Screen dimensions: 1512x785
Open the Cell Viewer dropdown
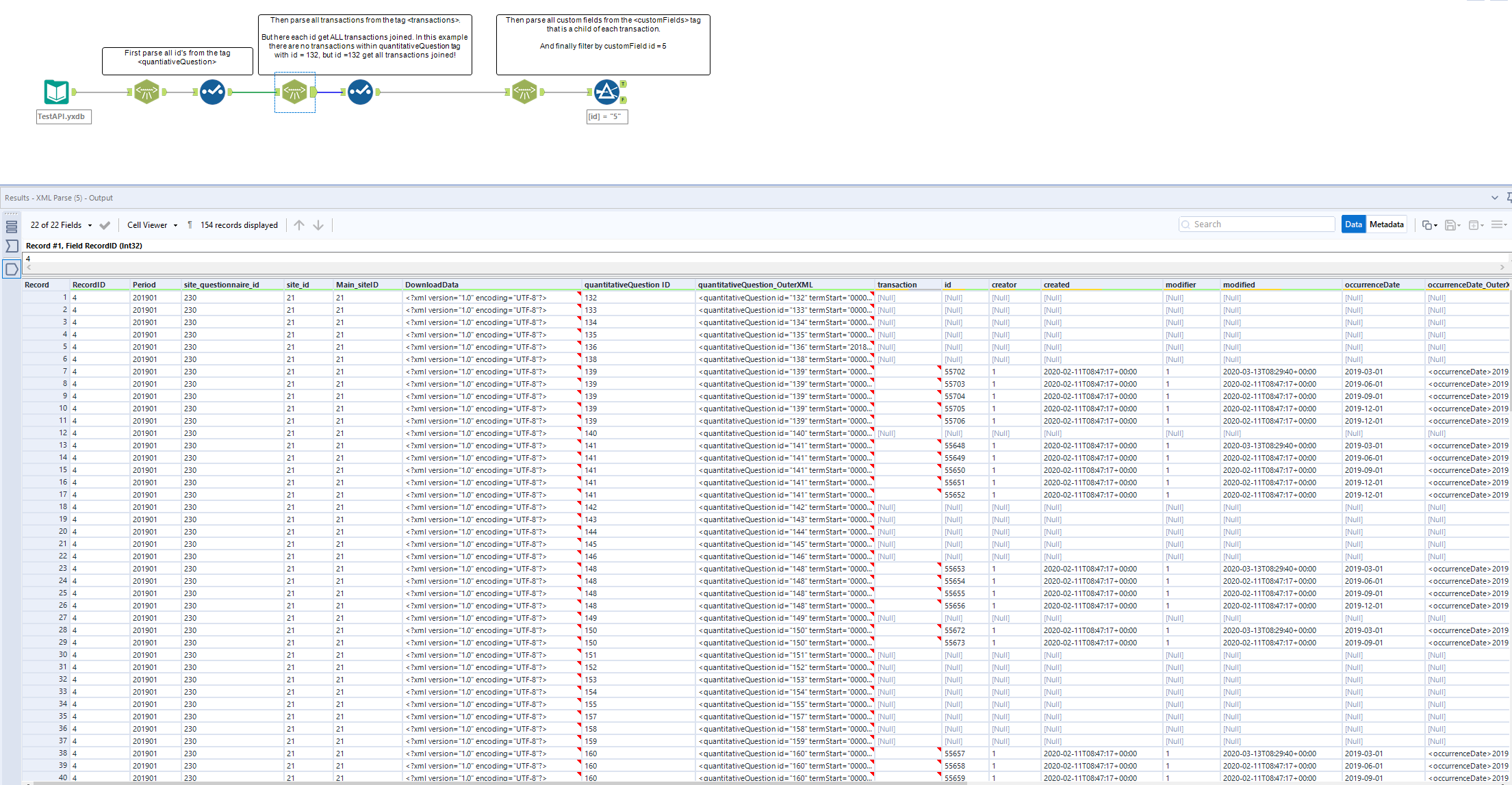[152, 225]
